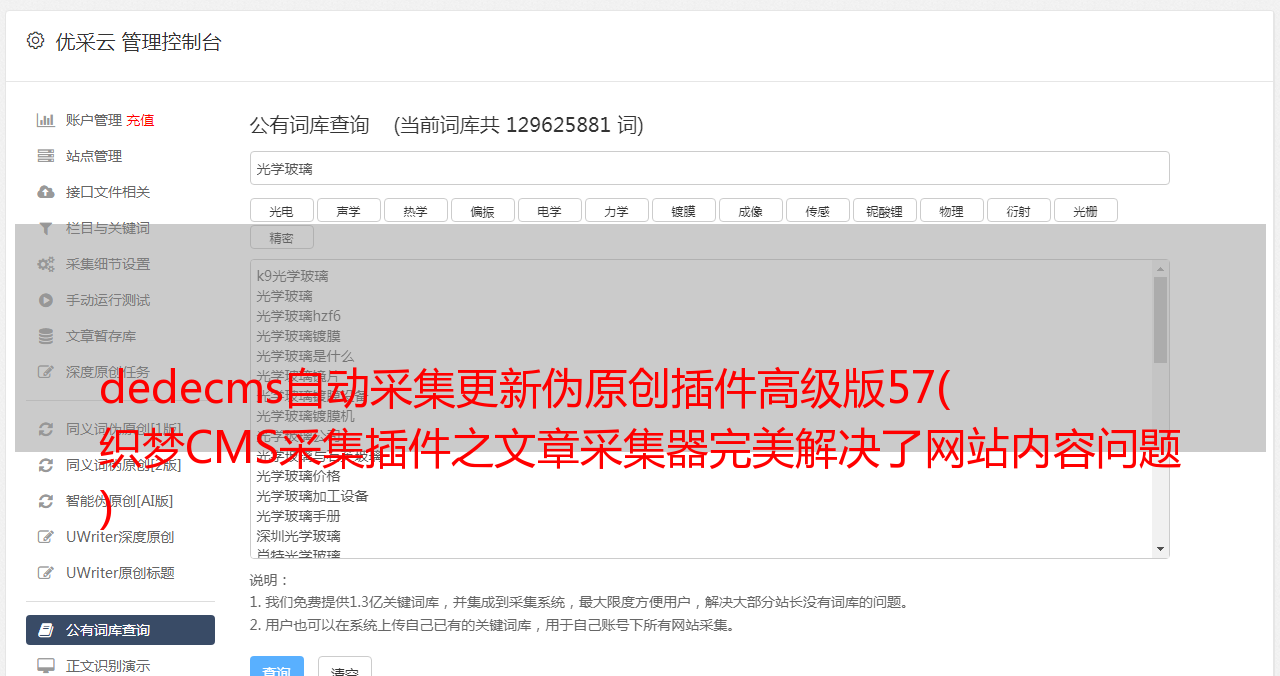Open UWriter深度原创 edit icon
1280x676 pixels.
click(45, 537)
